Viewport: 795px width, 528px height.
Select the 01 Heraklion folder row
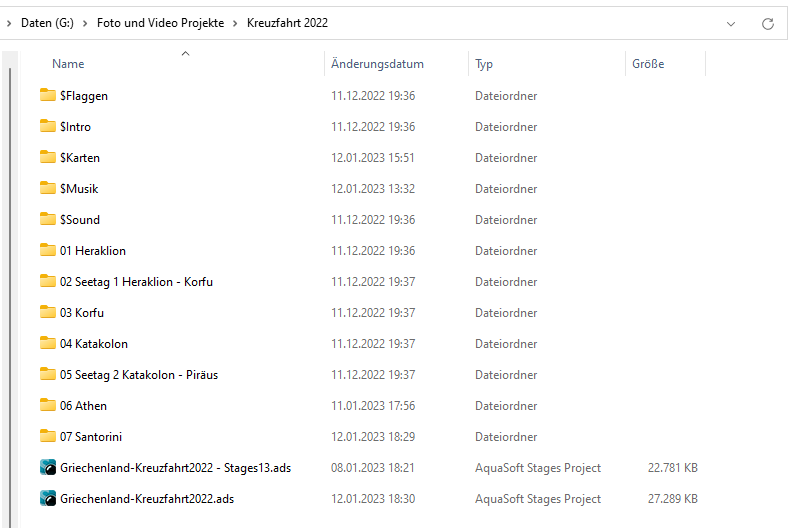point(93,251)
